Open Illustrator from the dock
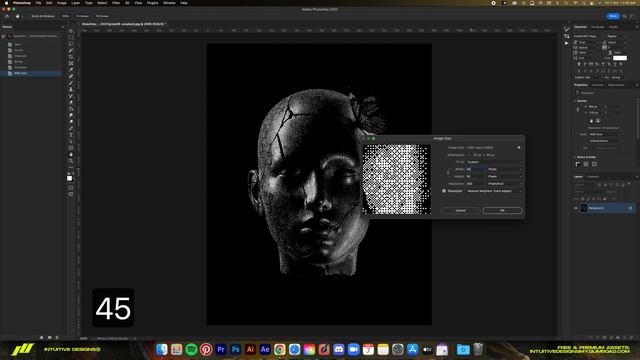The height and width of the screenshot is (360, 640). tap(250, 349)
